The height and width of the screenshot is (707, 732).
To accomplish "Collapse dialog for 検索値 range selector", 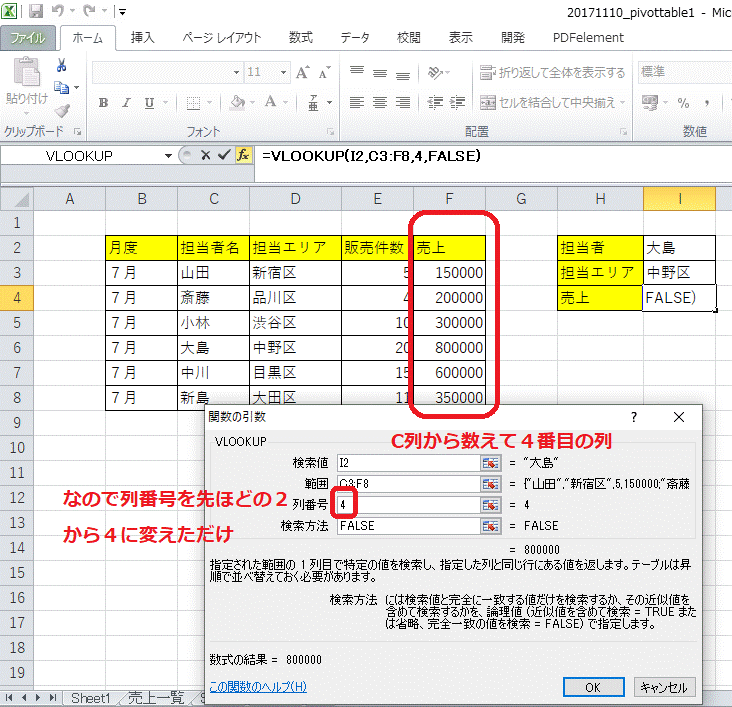I will tap(490, 463).
